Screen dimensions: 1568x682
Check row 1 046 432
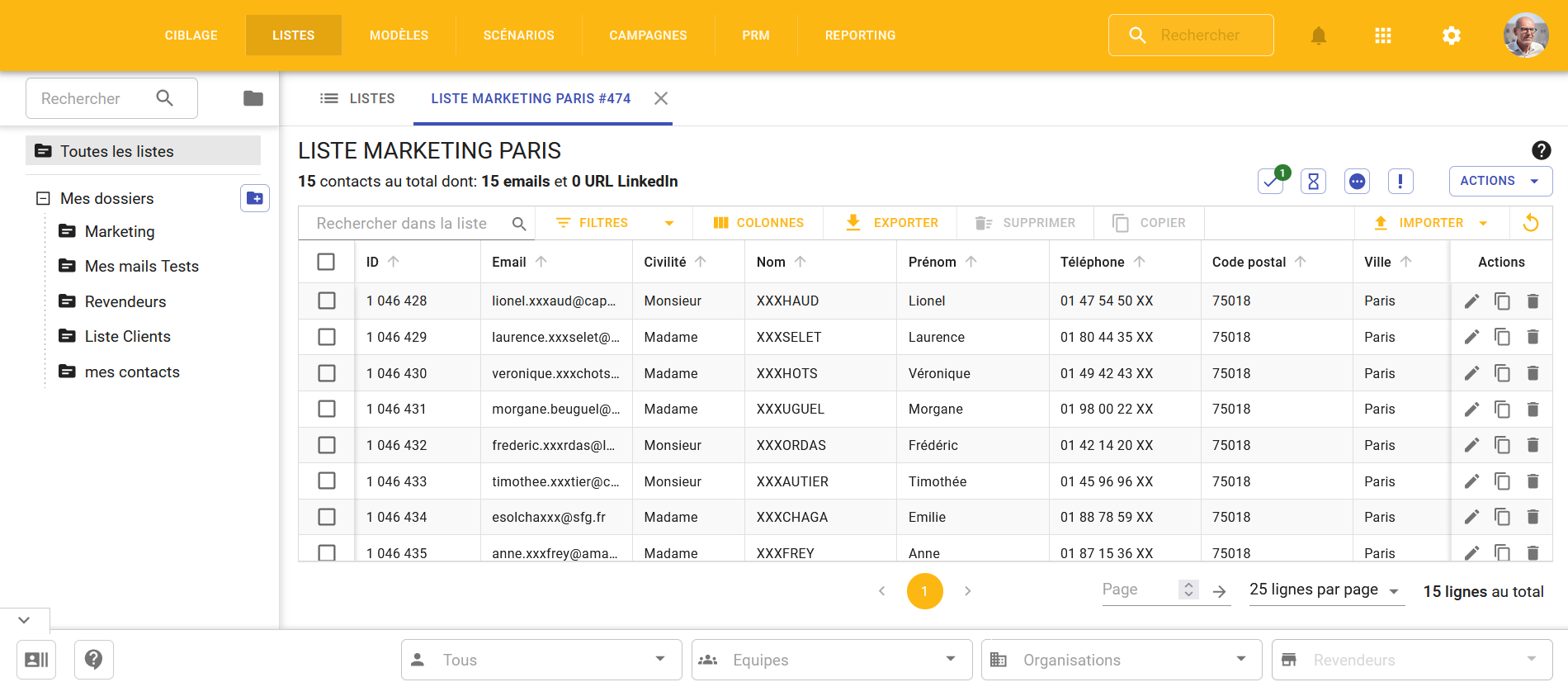click(x=327, y=445)
